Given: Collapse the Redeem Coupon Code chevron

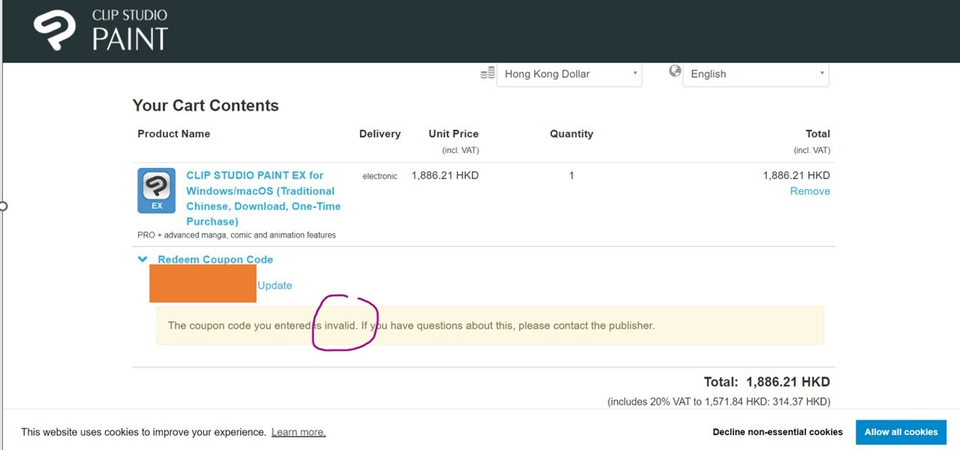Looking at the screenshot, I should 143,260.
